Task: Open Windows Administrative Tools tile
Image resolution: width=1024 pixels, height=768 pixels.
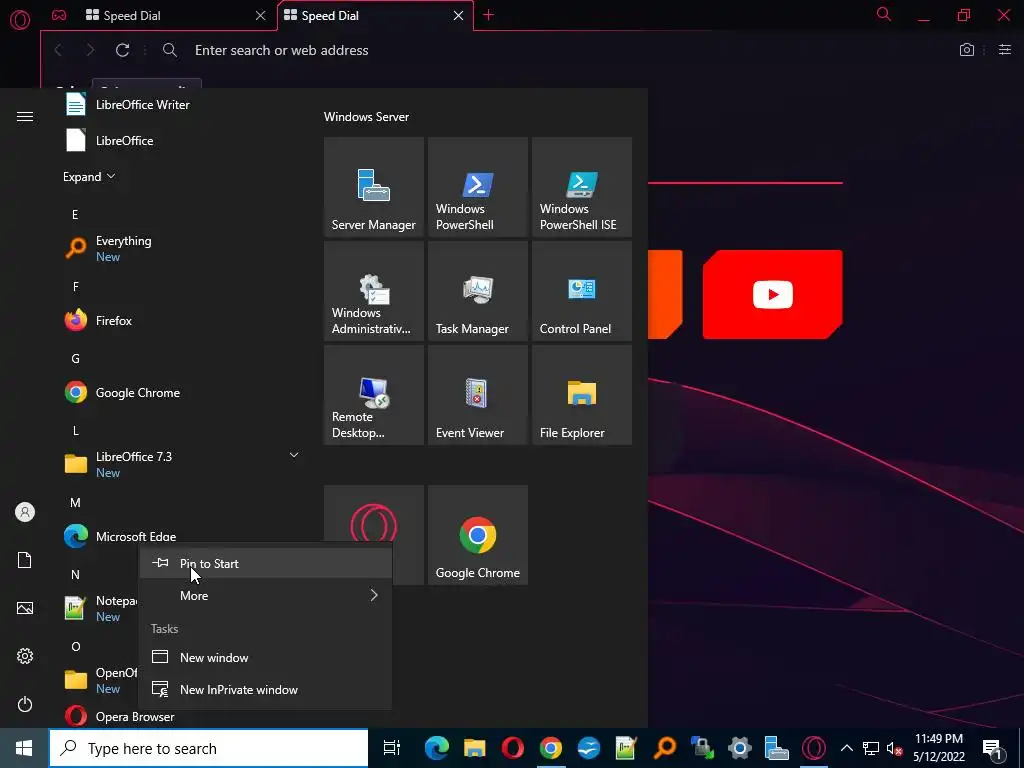Action: 374,291
